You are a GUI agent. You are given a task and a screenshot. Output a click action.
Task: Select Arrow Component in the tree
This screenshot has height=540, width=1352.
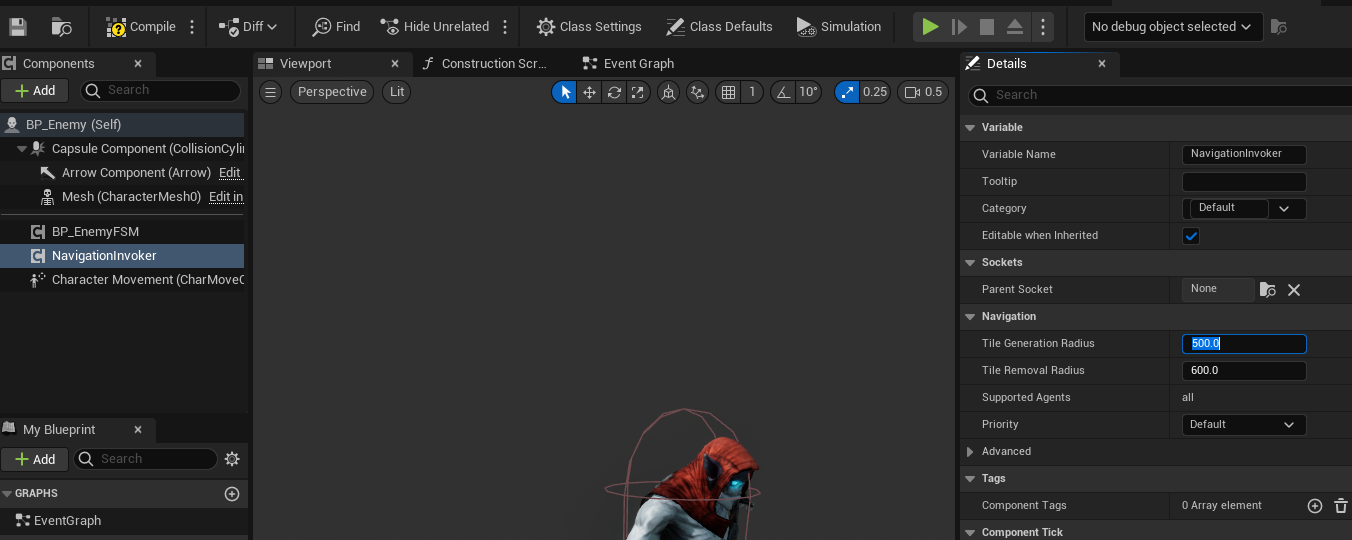(x=136, y=172)
